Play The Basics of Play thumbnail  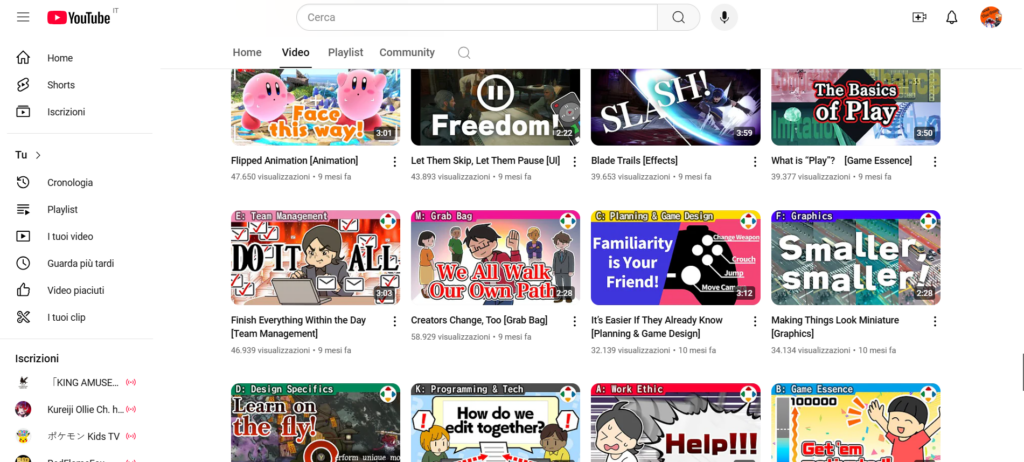coord(856,107)
